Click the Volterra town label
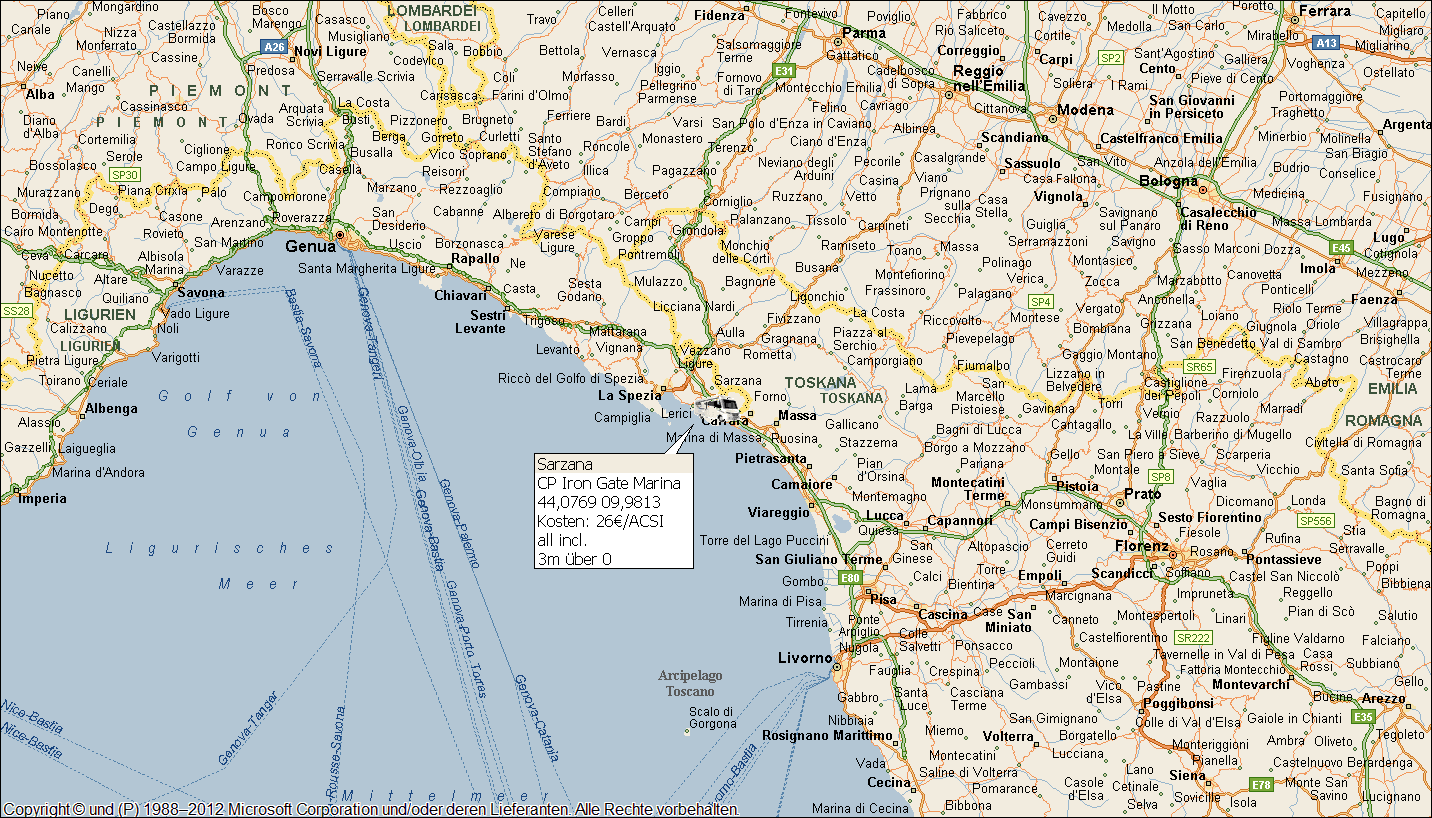This screenshot has width=1432, height=818. coord(1008,736)
